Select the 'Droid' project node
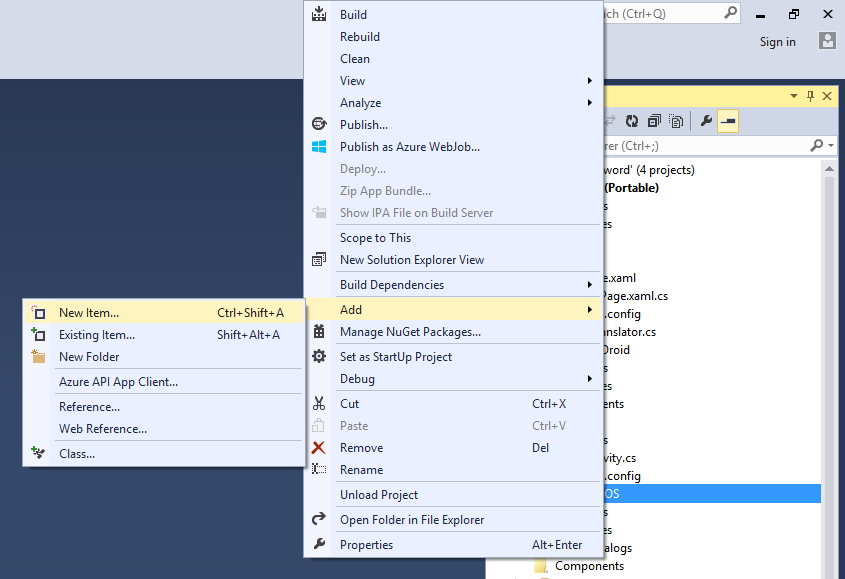Screen dimensions: 845x579 [x=617, y=350]
